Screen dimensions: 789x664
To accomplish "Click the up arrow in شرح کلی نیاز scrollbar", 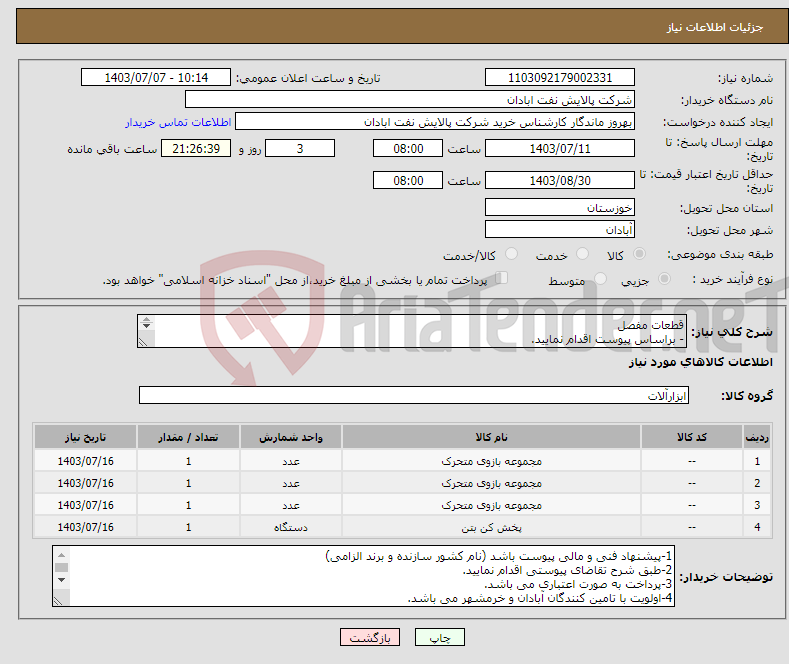I will (x=146, y=319).
